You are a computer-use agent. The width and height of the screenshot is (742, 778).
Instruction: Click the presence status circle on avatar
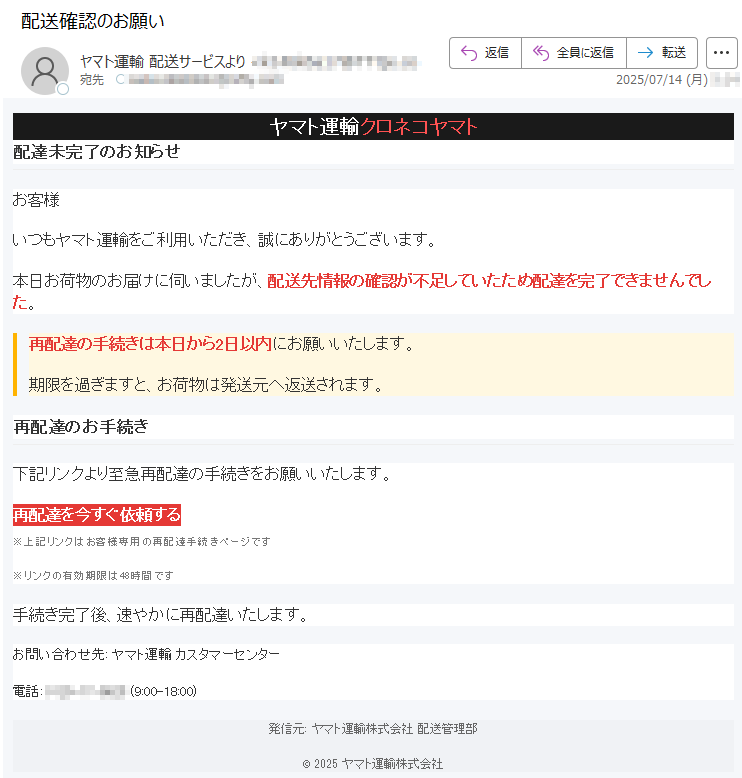pos(63,89)
